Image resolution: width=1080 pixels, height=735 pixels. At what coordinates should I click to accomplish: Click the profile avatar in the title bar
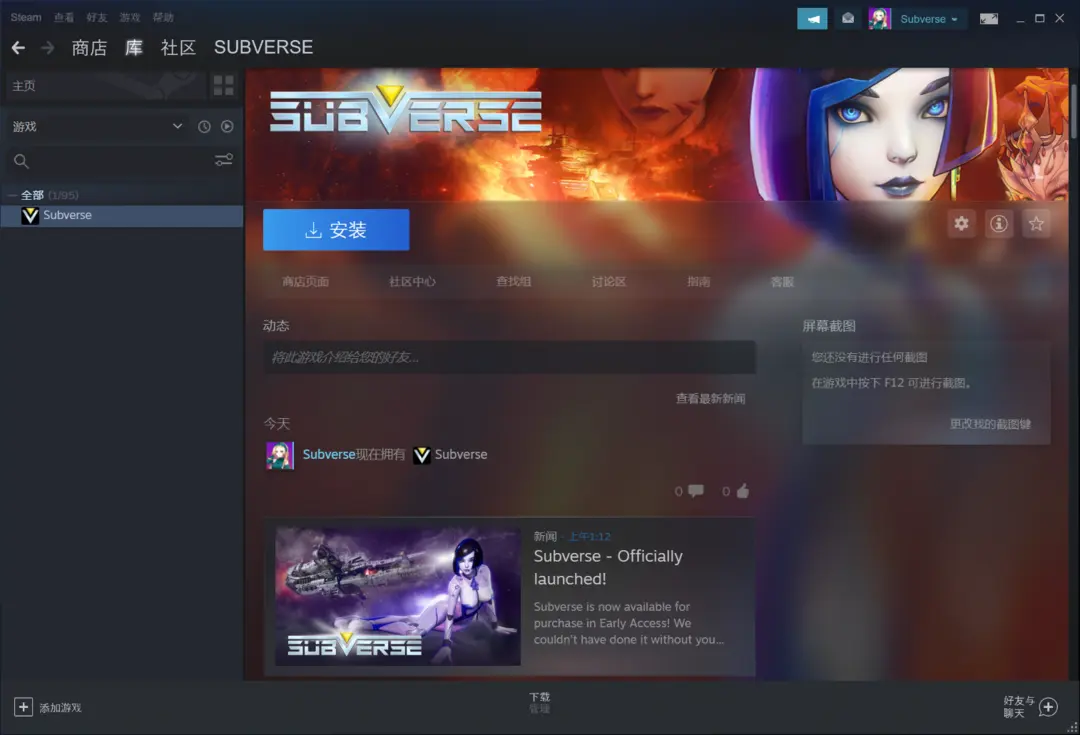(880, 19)
